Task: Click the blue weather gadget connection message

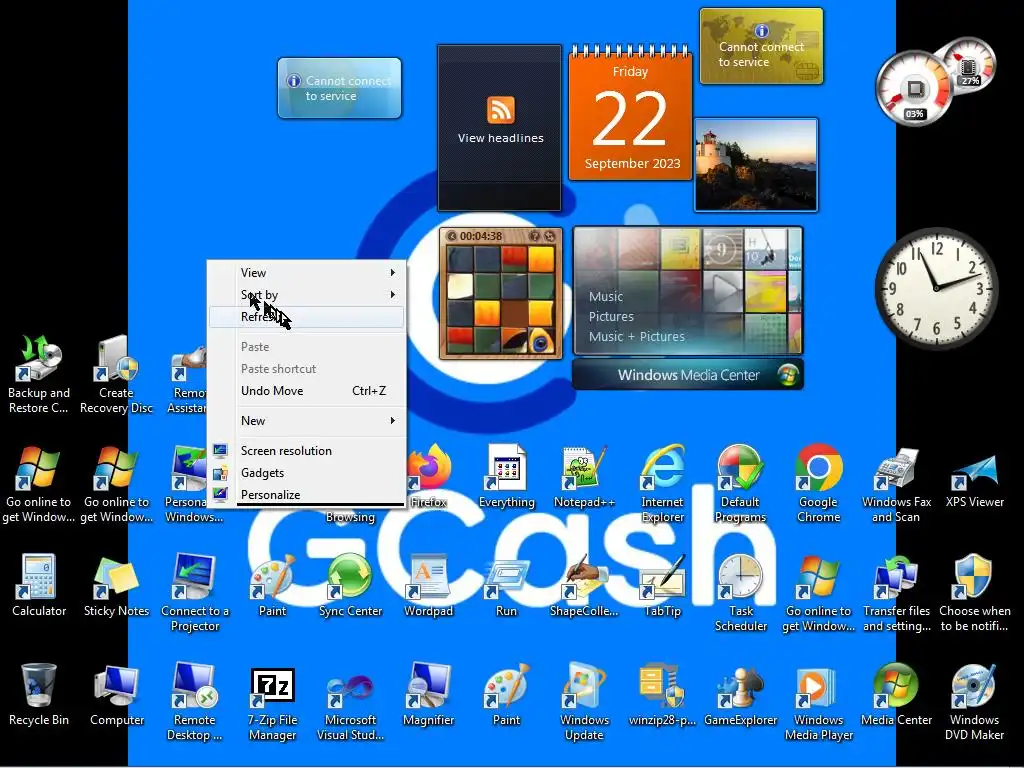Action: 340,88
